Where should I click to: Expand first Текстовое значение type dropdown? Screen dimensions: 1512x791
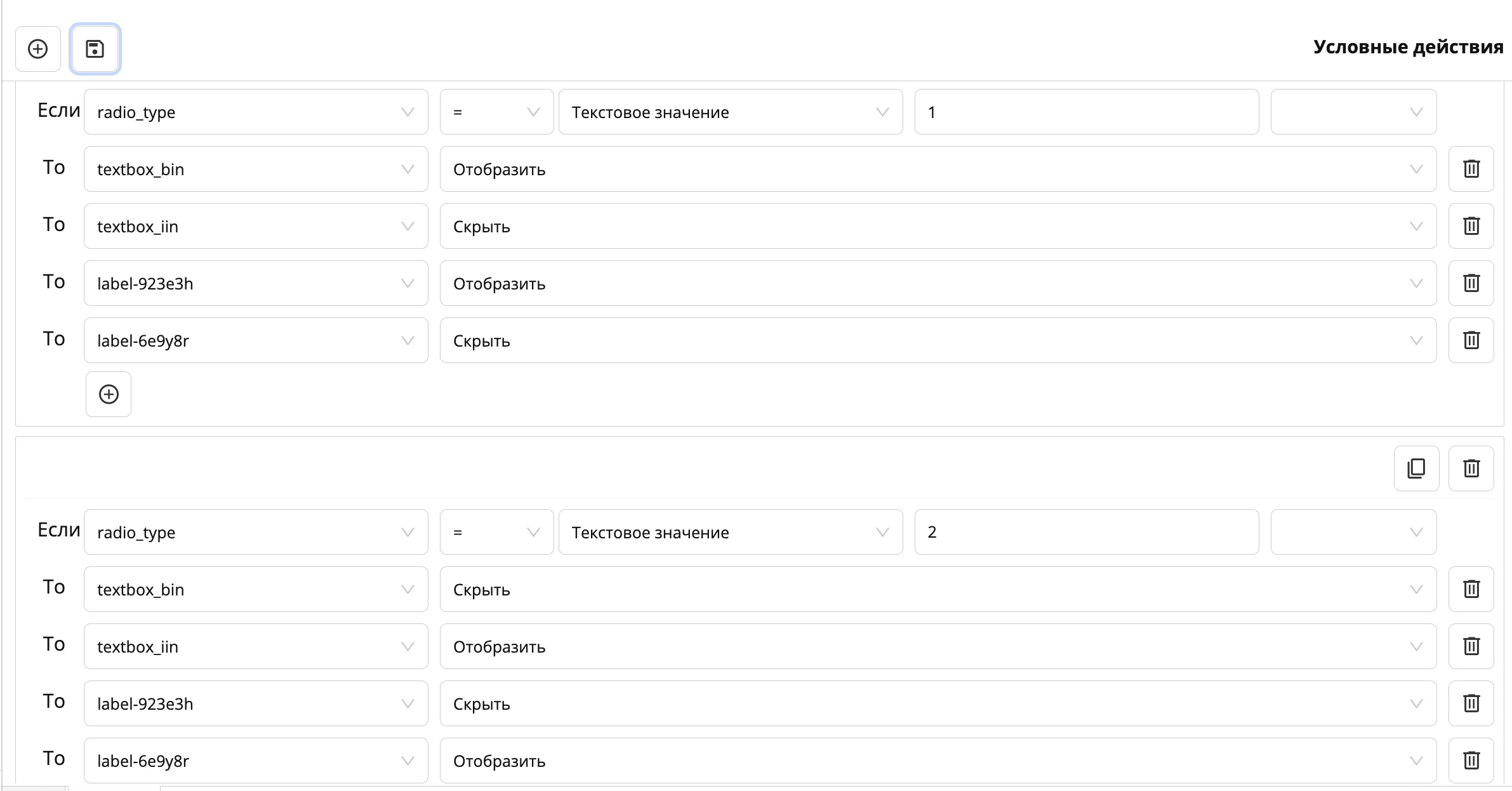(730, 112)
